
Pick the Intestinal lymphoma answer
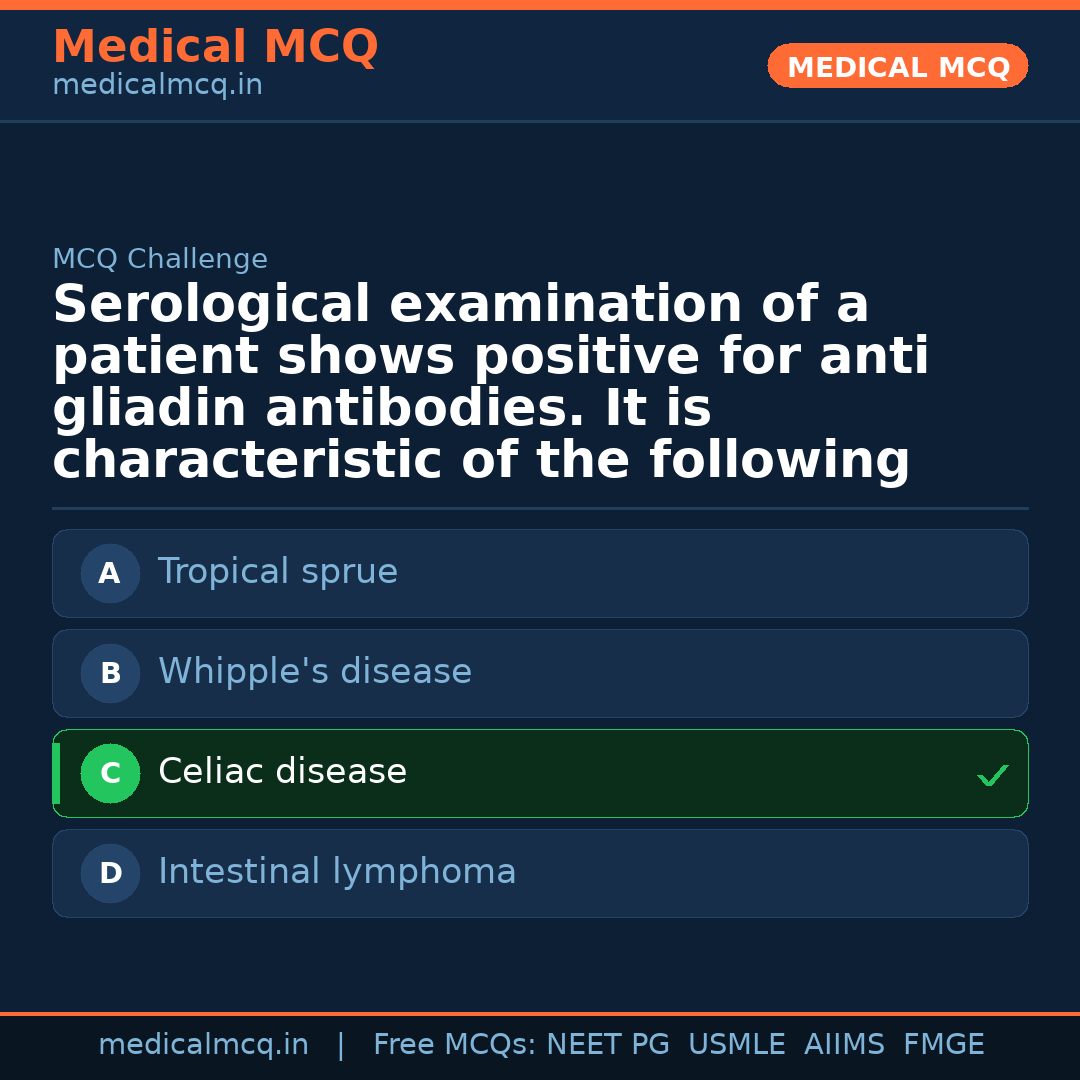(x=337, y=872)
